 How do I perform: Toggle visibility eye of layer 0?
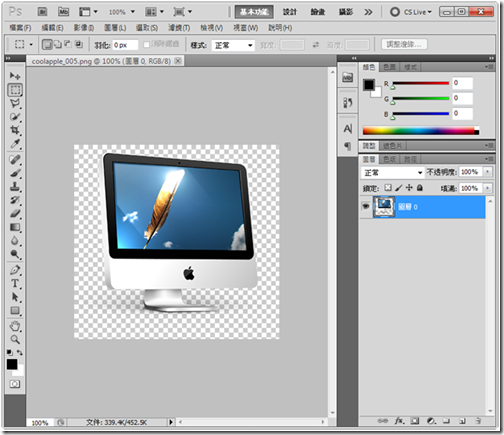366,206
